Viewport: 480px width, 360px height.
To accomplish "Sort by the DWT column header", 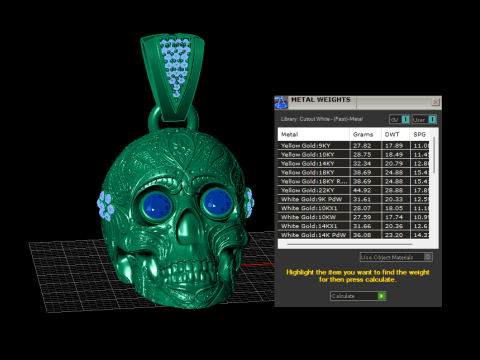I will 395,134.
